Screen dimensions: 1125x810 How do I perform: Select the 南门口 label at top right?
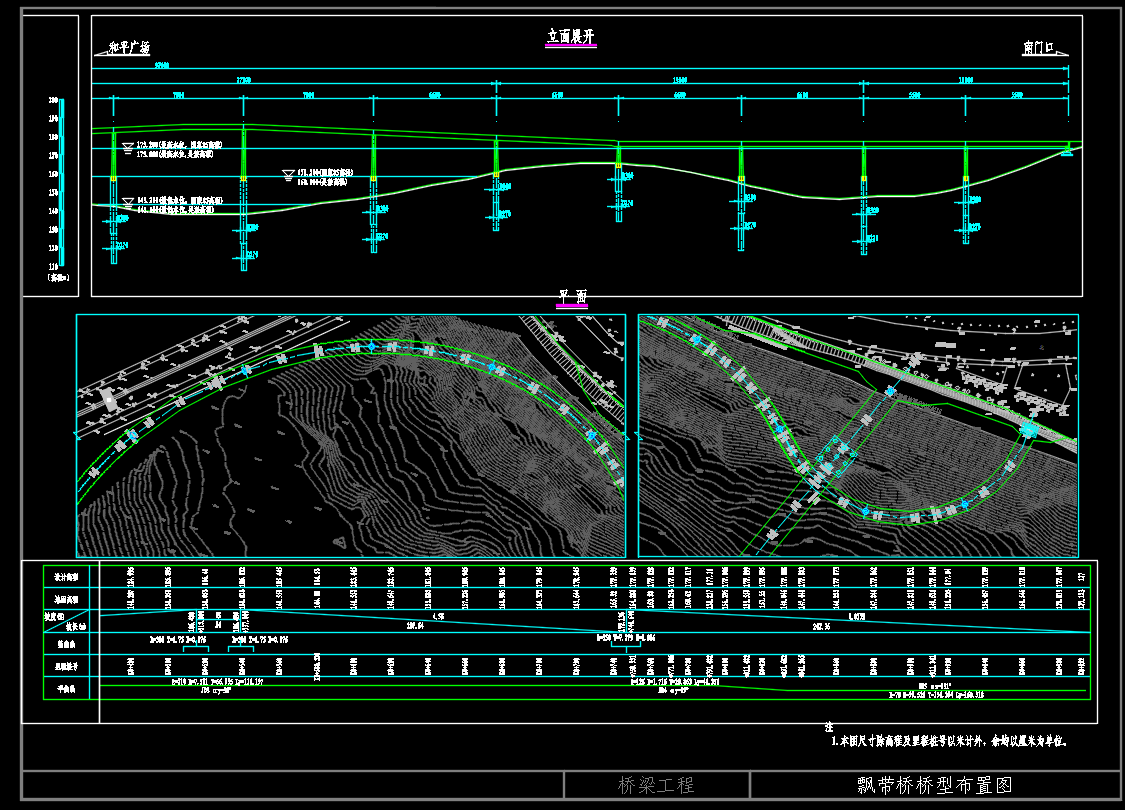click(1045, 48)
